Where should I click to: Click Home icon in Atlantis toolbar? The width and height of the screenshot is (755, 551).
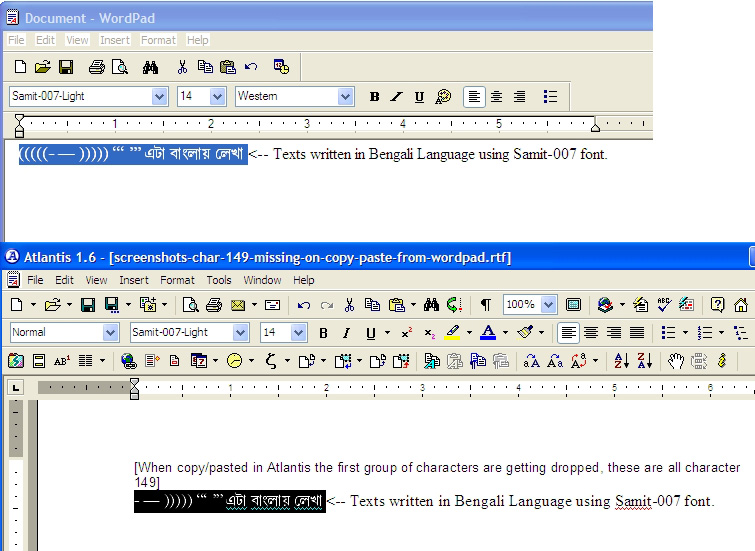[x=741, y=304]
